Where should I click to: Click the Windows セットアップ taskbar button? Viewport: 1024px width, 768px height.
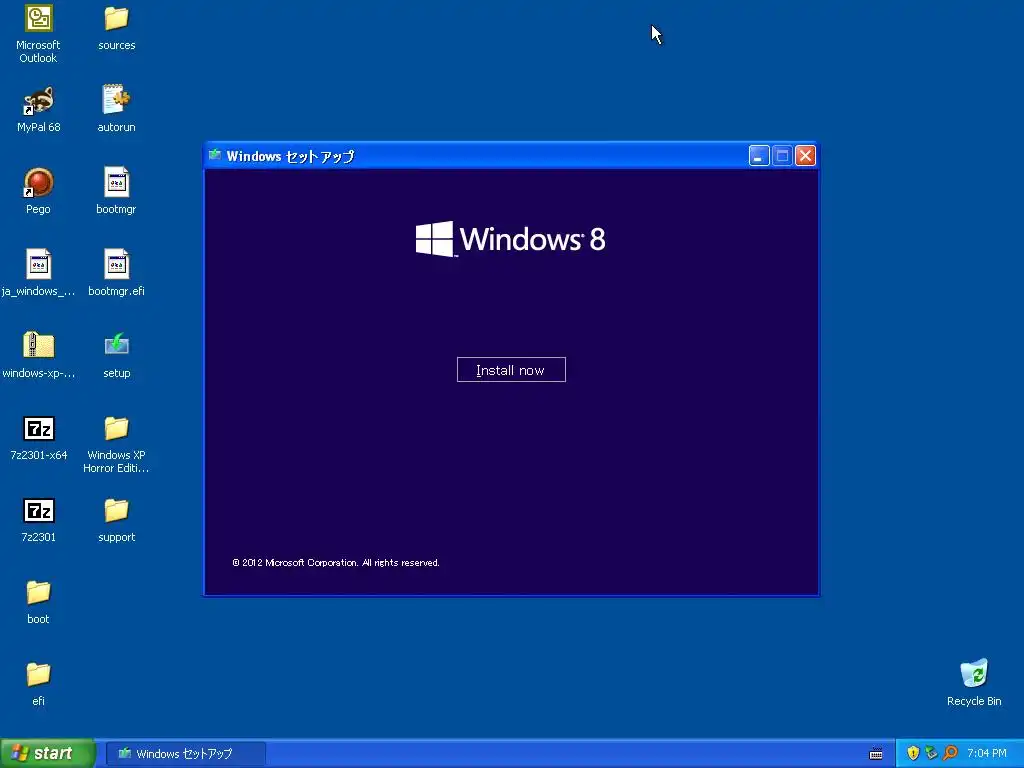[185, 754]
